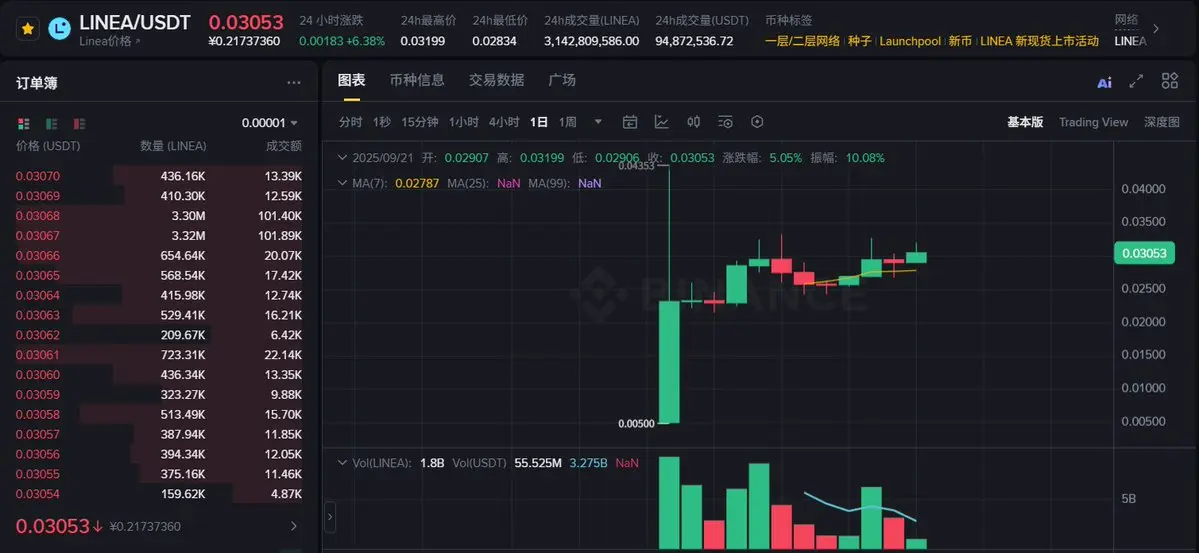Collapse the 2025/09/21 OHLC legend row
Image resolution: width=1199 pixels, height=553 pixels.
point(343,158)
